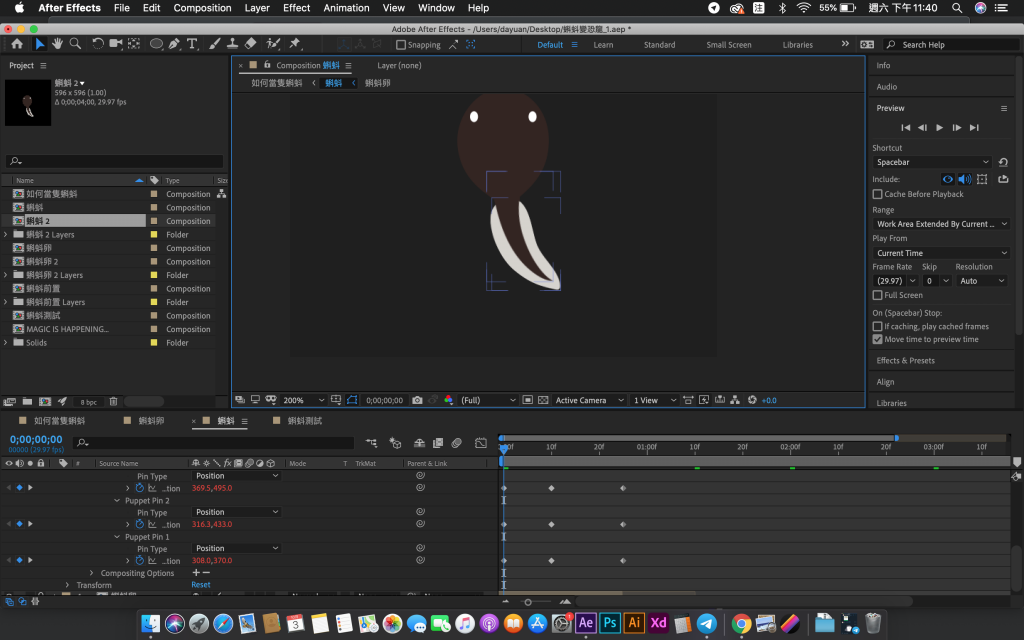
Task: Select the Zoom magnifier tool
Action: pos(75,44)
